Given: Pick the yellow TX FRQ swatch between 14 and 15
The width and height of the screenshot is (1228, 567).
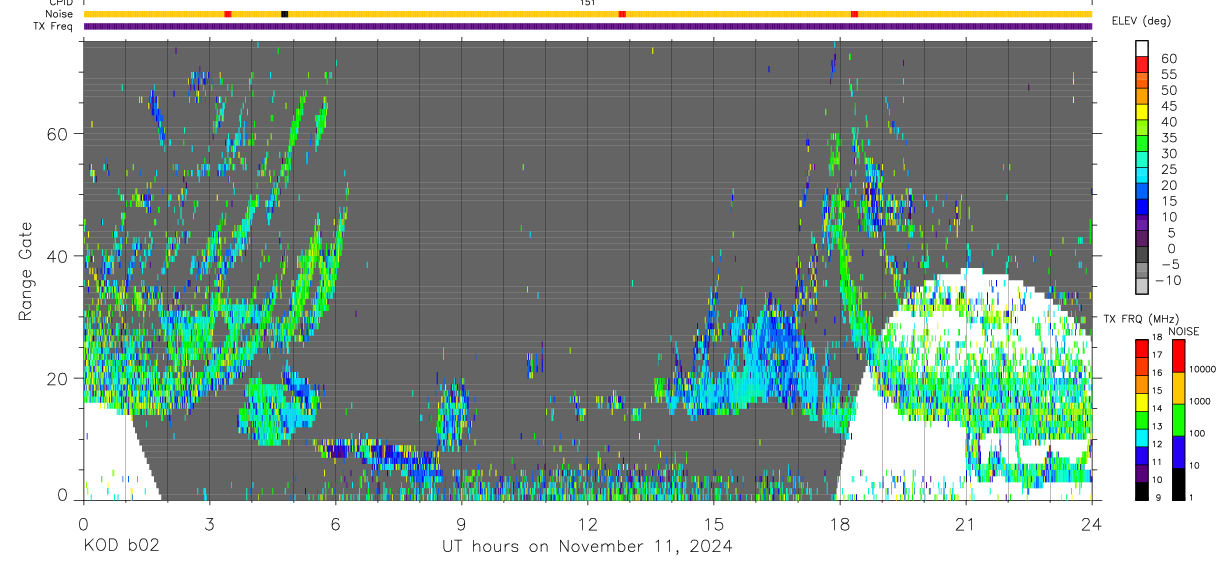Looking at the screenshot, I should (x=1142, y=402).
